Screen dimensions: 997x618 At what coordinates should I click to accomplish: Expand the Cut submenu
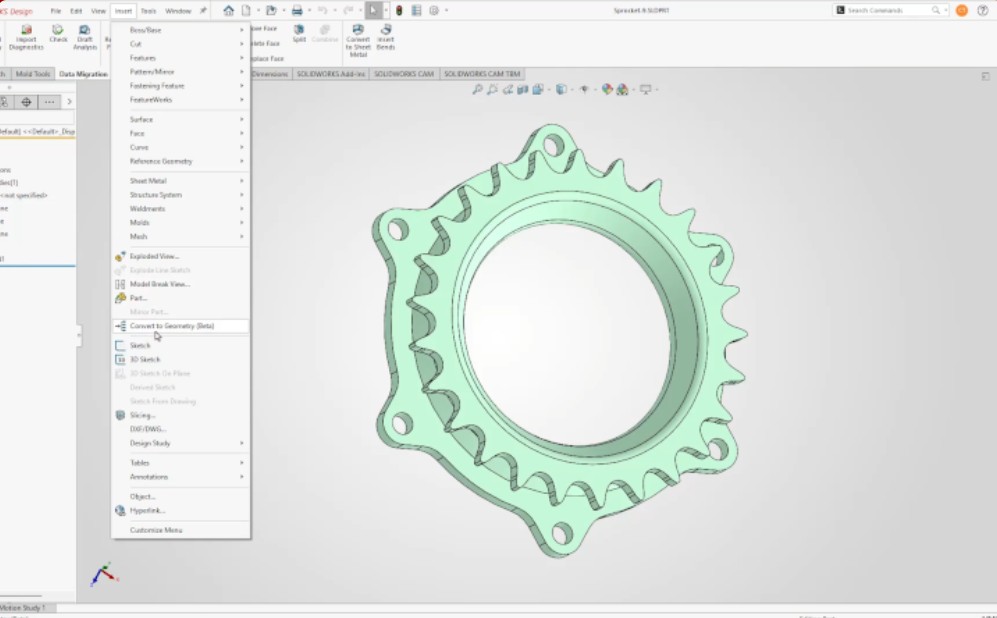point(181,44)
